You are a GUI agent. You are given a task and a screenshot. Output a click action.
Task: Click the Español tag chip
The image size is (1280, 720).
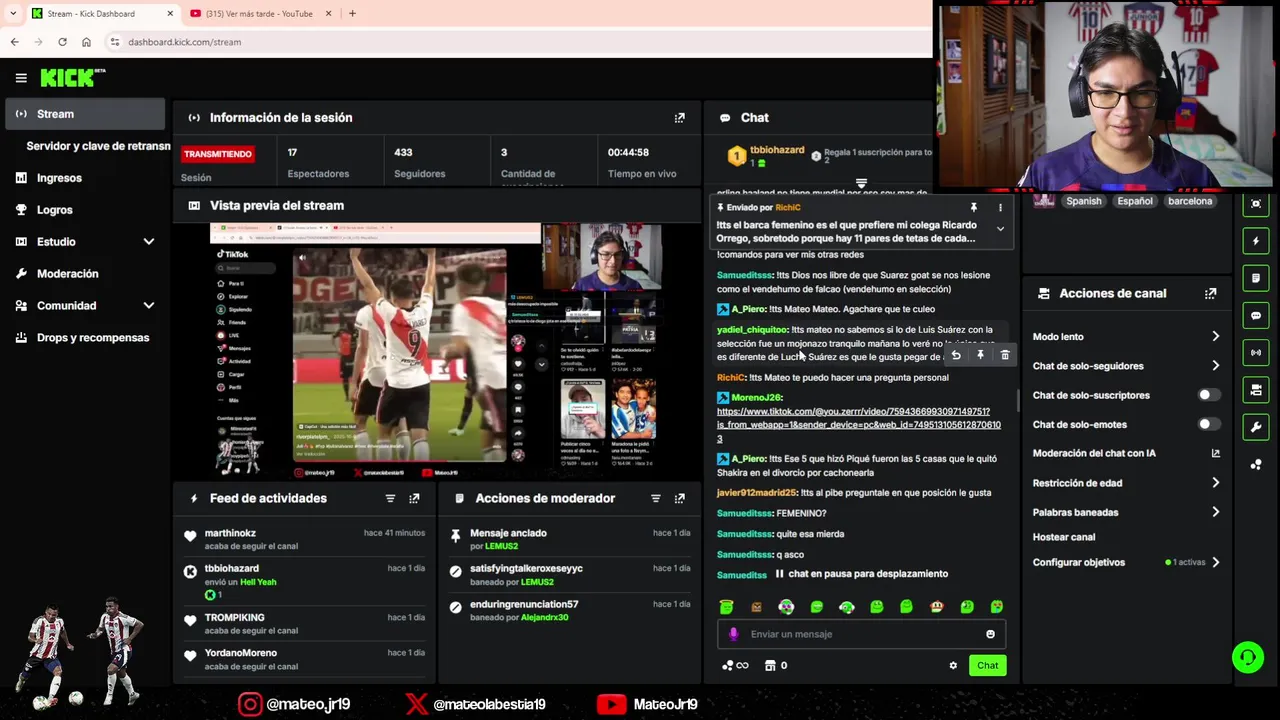(x=1135, y=201)
